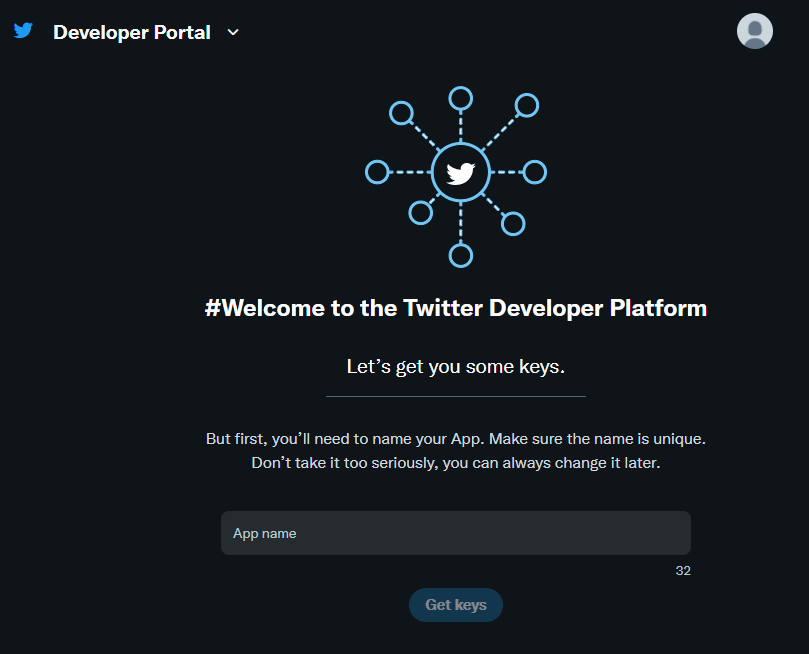
Task: Click the Twitter bird logo in header
Action: tap(23, 31)
